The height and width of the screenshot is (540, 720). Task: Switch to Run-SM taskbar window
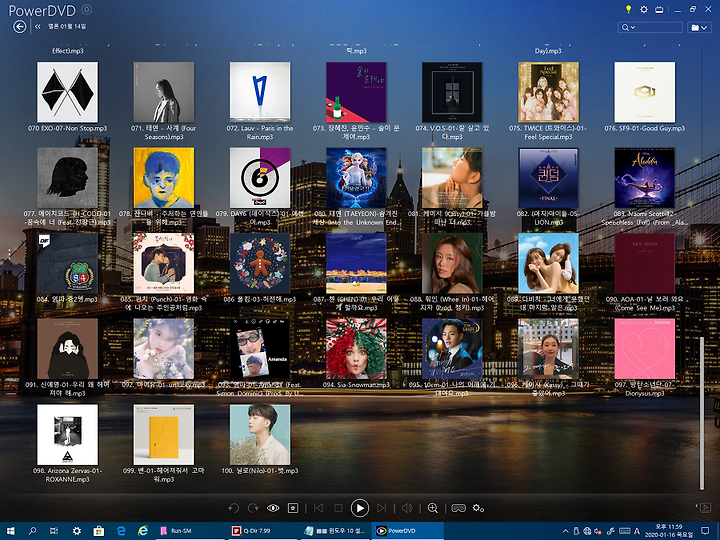tap(189, 531)
